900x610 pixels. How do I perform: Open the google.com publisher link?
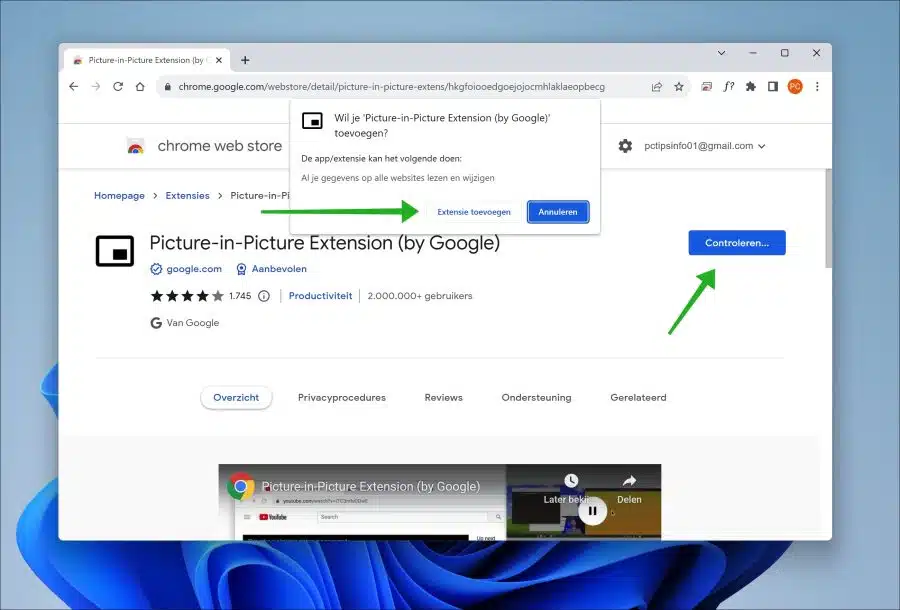click(x=194, y=269)
